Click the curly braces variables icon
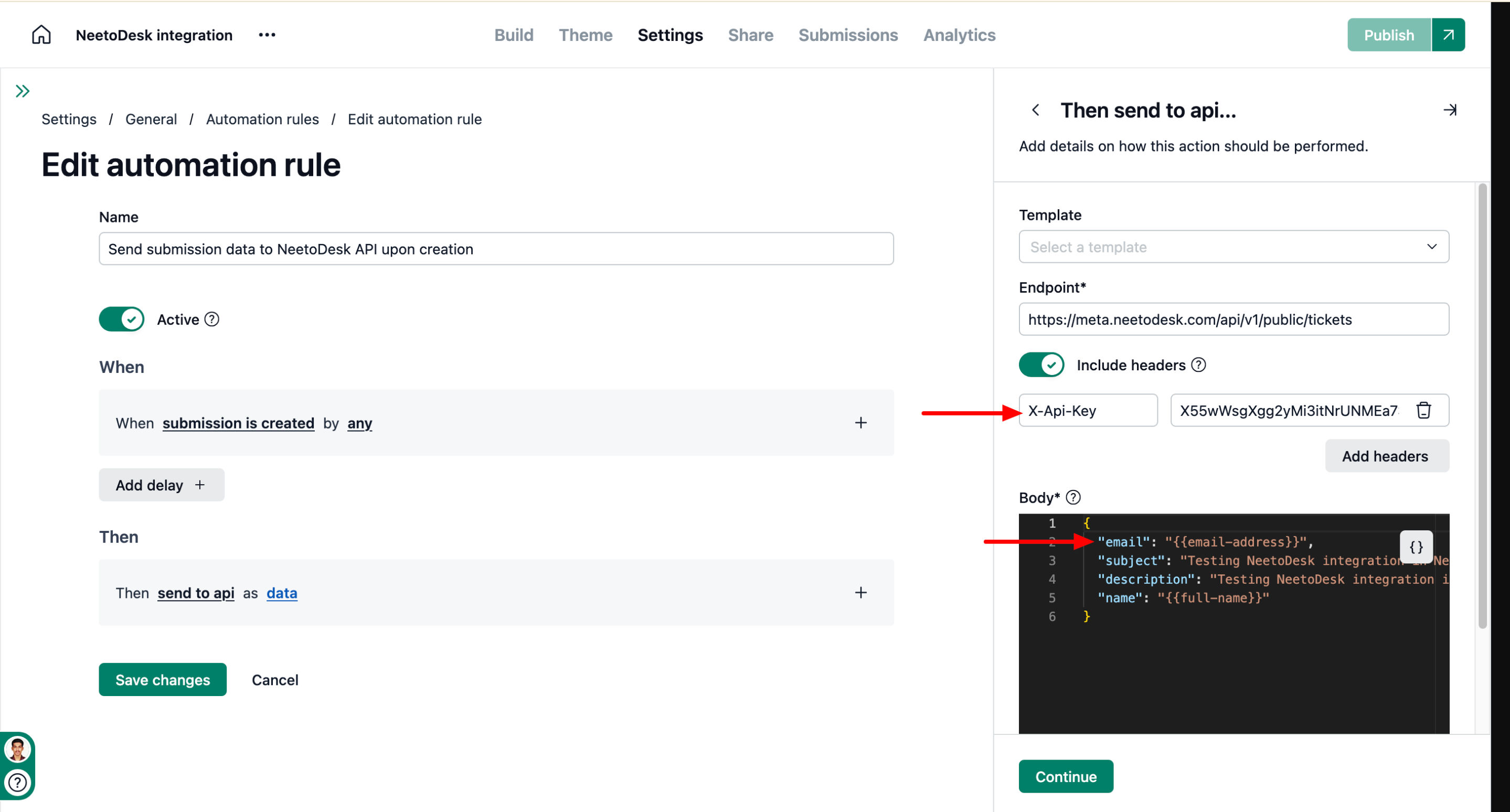The image size is (1510, 812). click(1416, 547)
